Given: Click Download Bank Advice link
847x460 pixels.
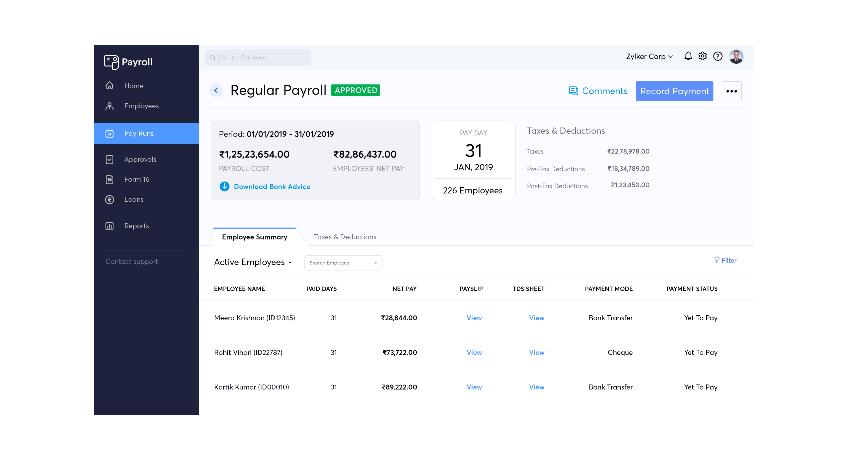Looking at the screenshot, I should tap(272, 186).
